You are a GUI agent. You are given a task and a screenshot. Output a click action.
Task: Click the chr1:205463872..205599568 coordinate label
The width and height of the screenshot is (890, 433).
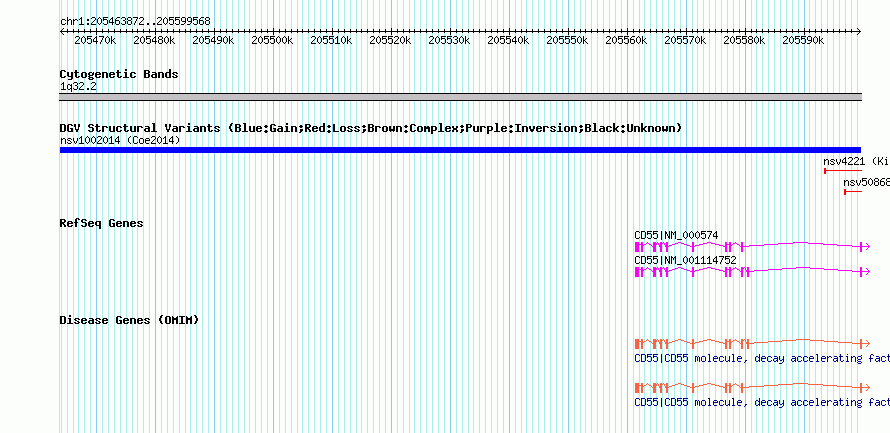(135, 22)
